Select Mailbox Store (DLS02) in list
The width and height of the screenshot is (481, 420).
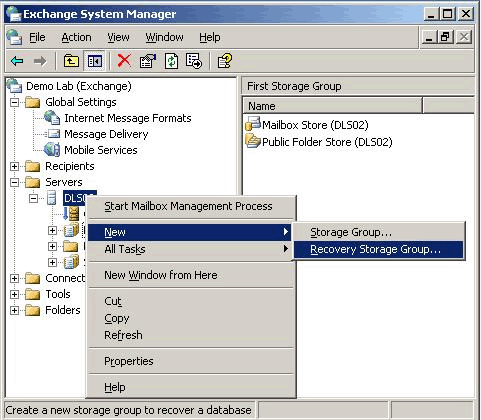[x=315, y=125]
